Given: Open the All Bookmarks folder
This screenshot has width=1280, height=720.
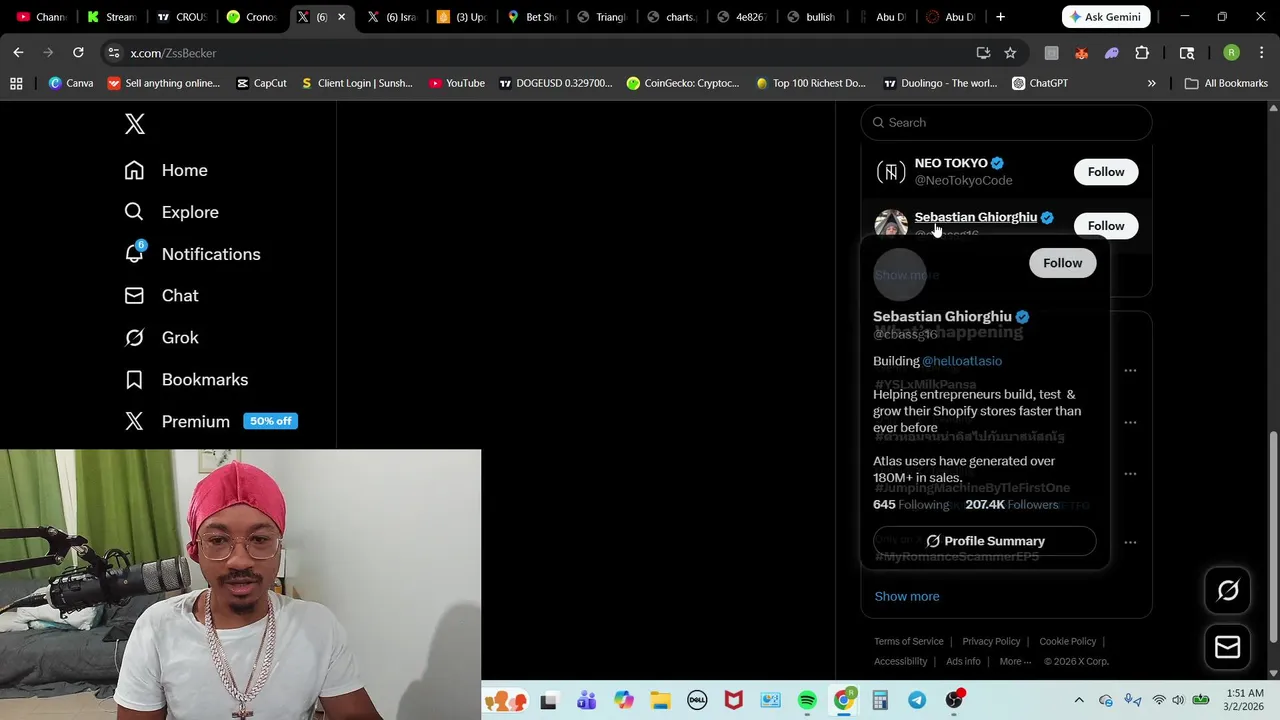Looking at the screenshot, I should tap(1226, 83).
